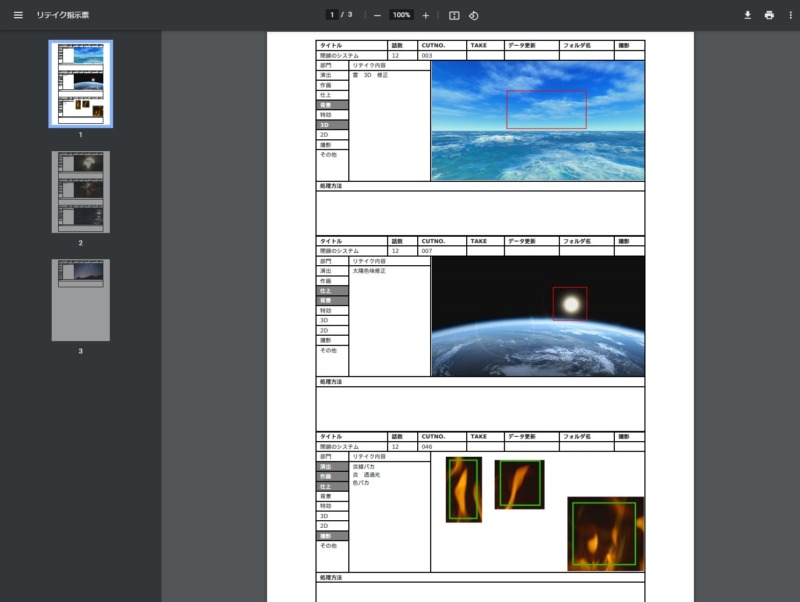
Task: Click 2D row in cut 007 table
Action: tap(332, 331)
